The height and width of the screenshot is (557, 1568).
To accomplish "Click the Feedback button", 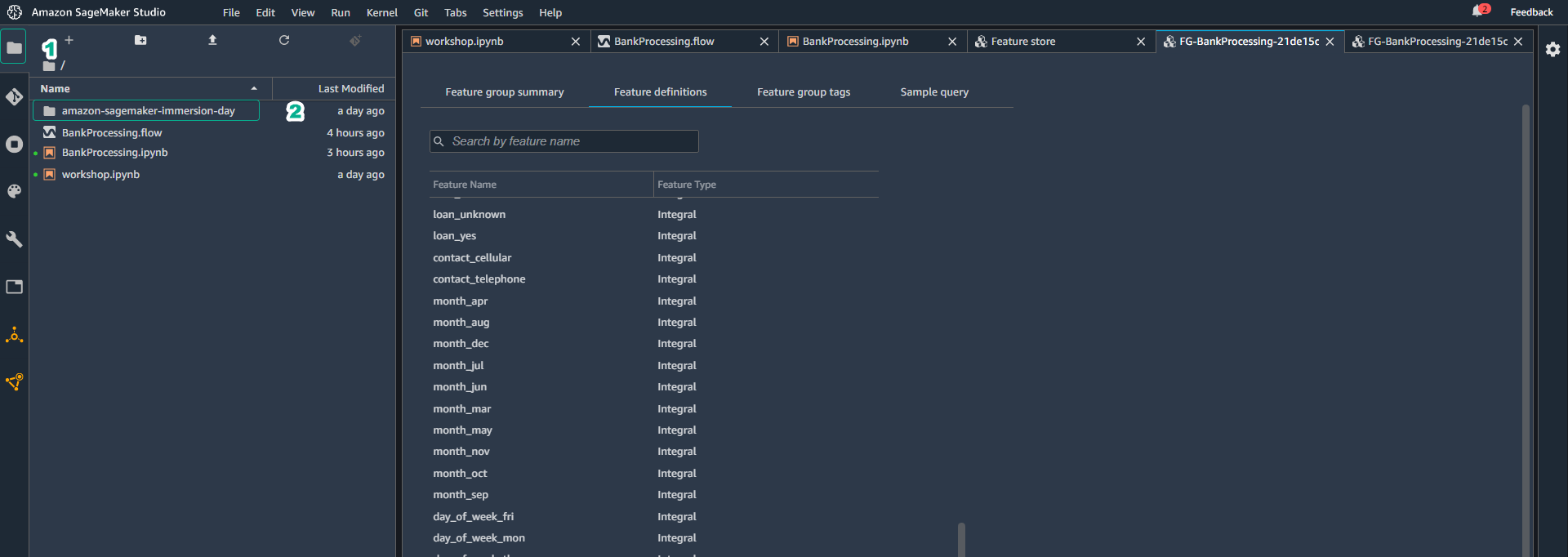I will point(1531,12).
